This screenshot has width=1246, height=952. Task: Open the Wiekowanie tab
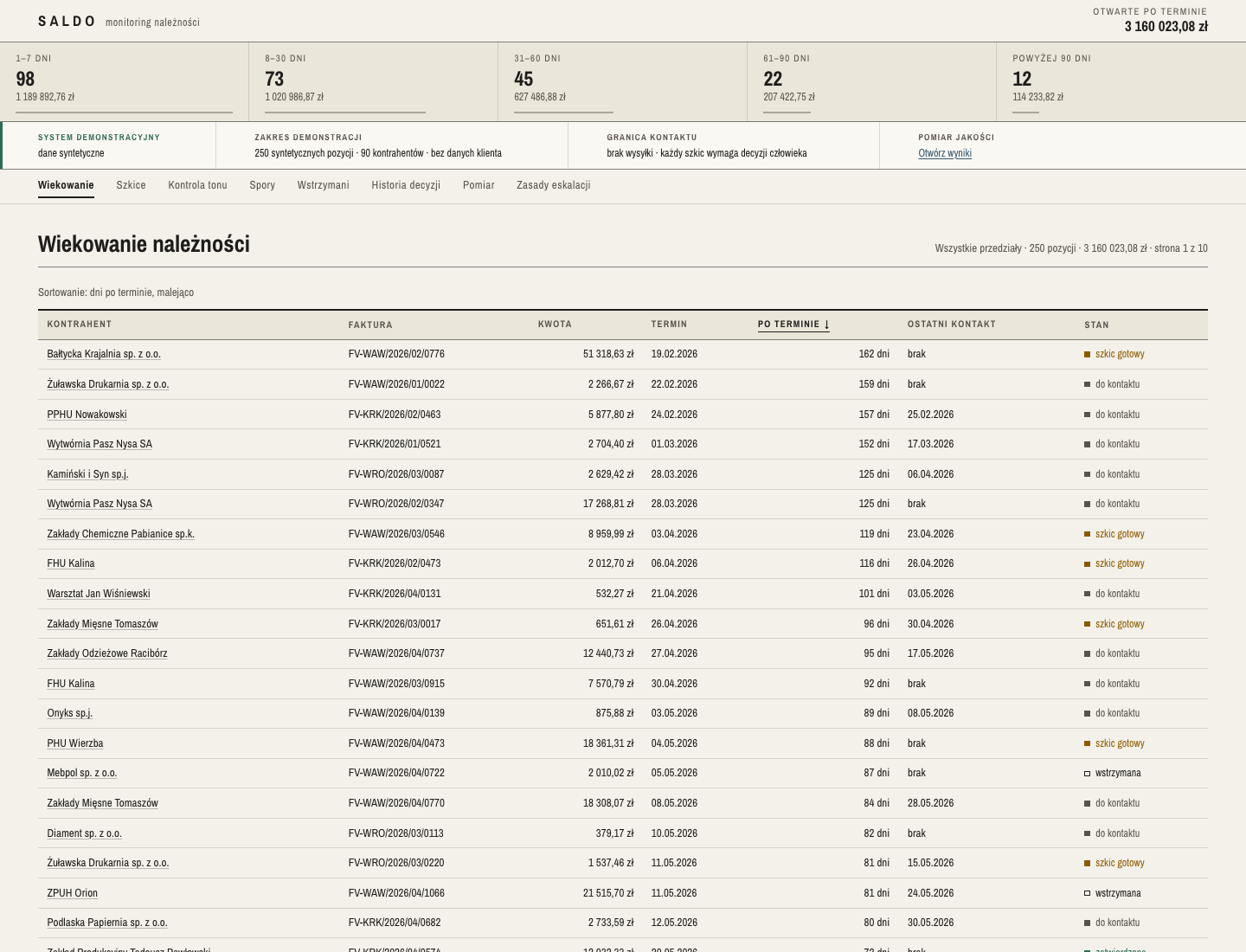[x=66, y=185]
